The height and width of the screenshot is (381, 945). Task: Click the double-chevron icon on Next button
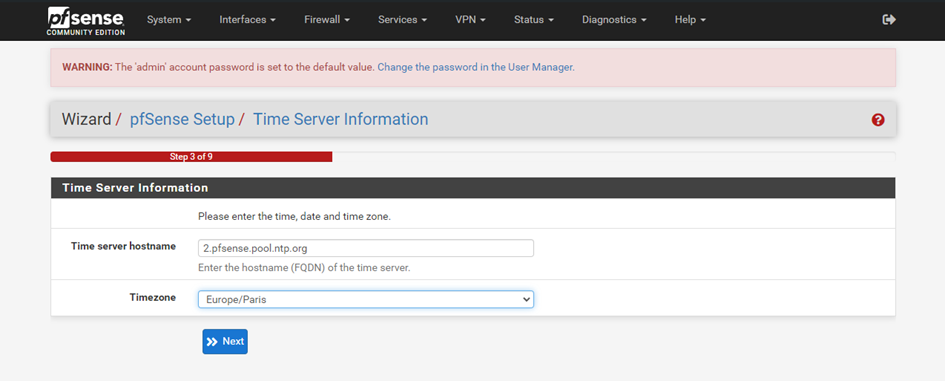click(x=212, y=342)
